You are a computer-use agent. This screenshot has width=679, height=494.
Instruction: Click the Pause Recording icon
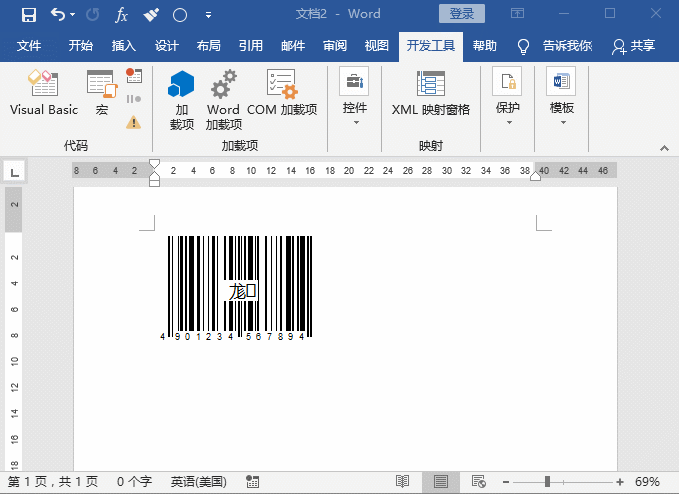[134, 99]
